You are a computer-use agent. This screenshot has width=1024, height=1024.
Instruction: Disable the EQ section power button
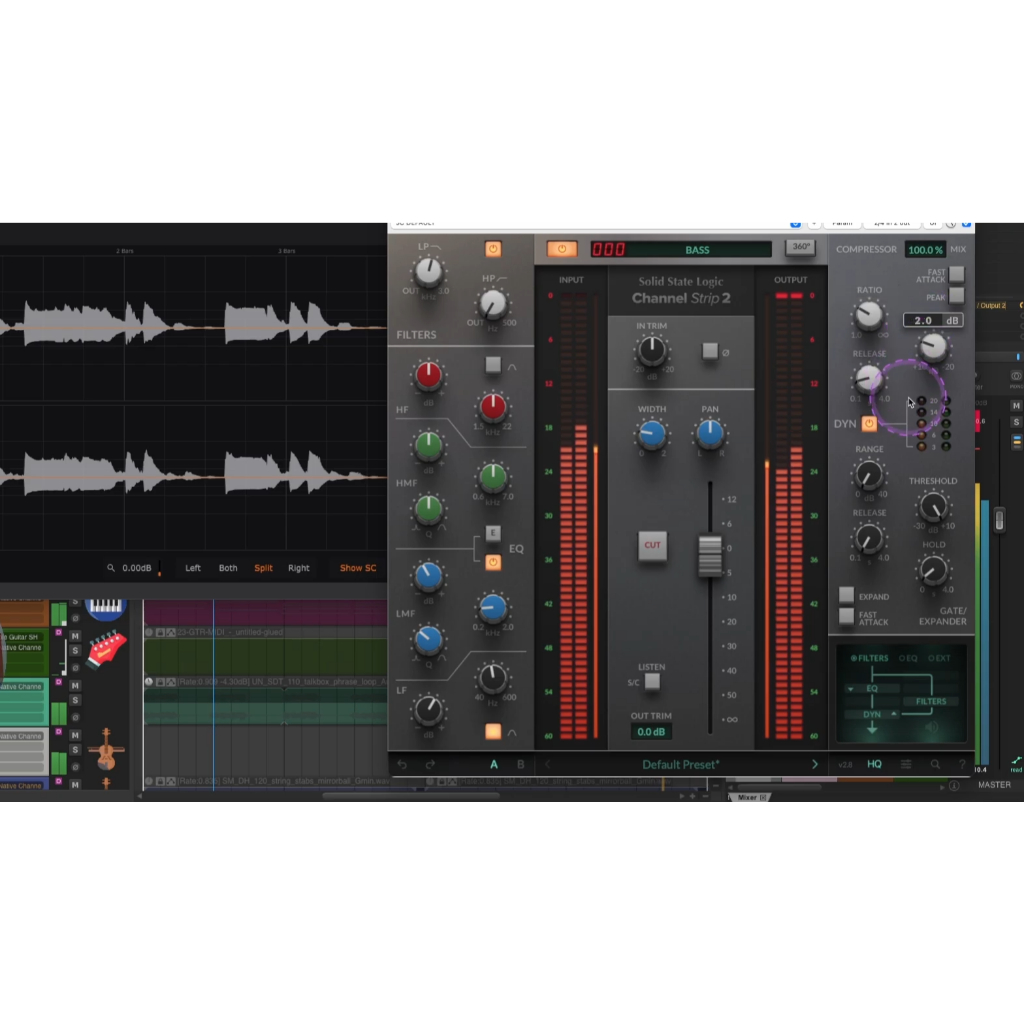[493, 562]
